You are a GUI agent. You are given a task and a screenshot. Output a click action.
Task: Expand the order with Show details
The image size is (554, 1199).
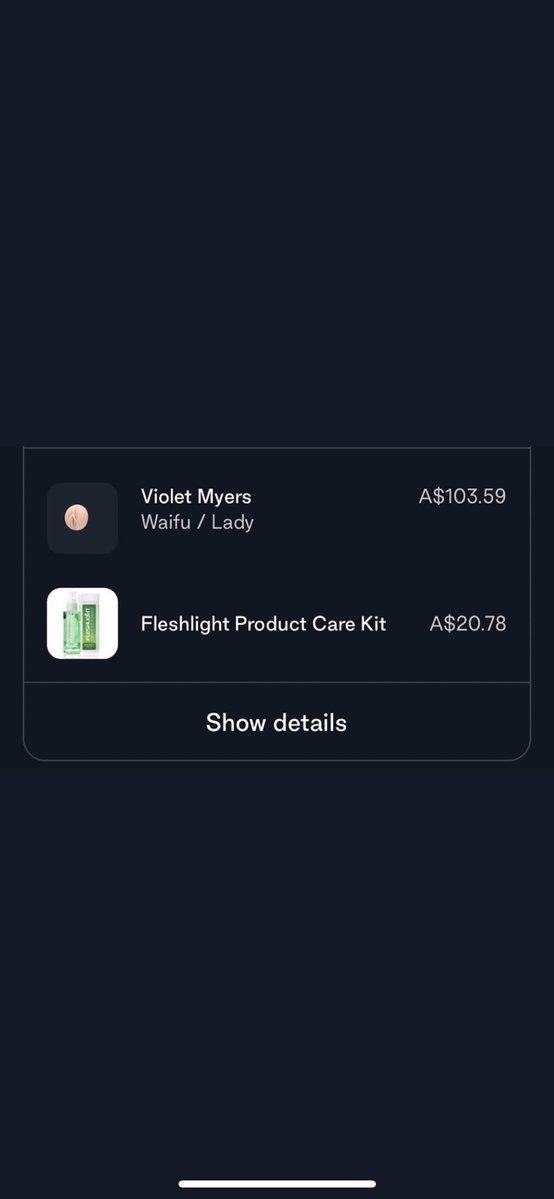point(276,723)
